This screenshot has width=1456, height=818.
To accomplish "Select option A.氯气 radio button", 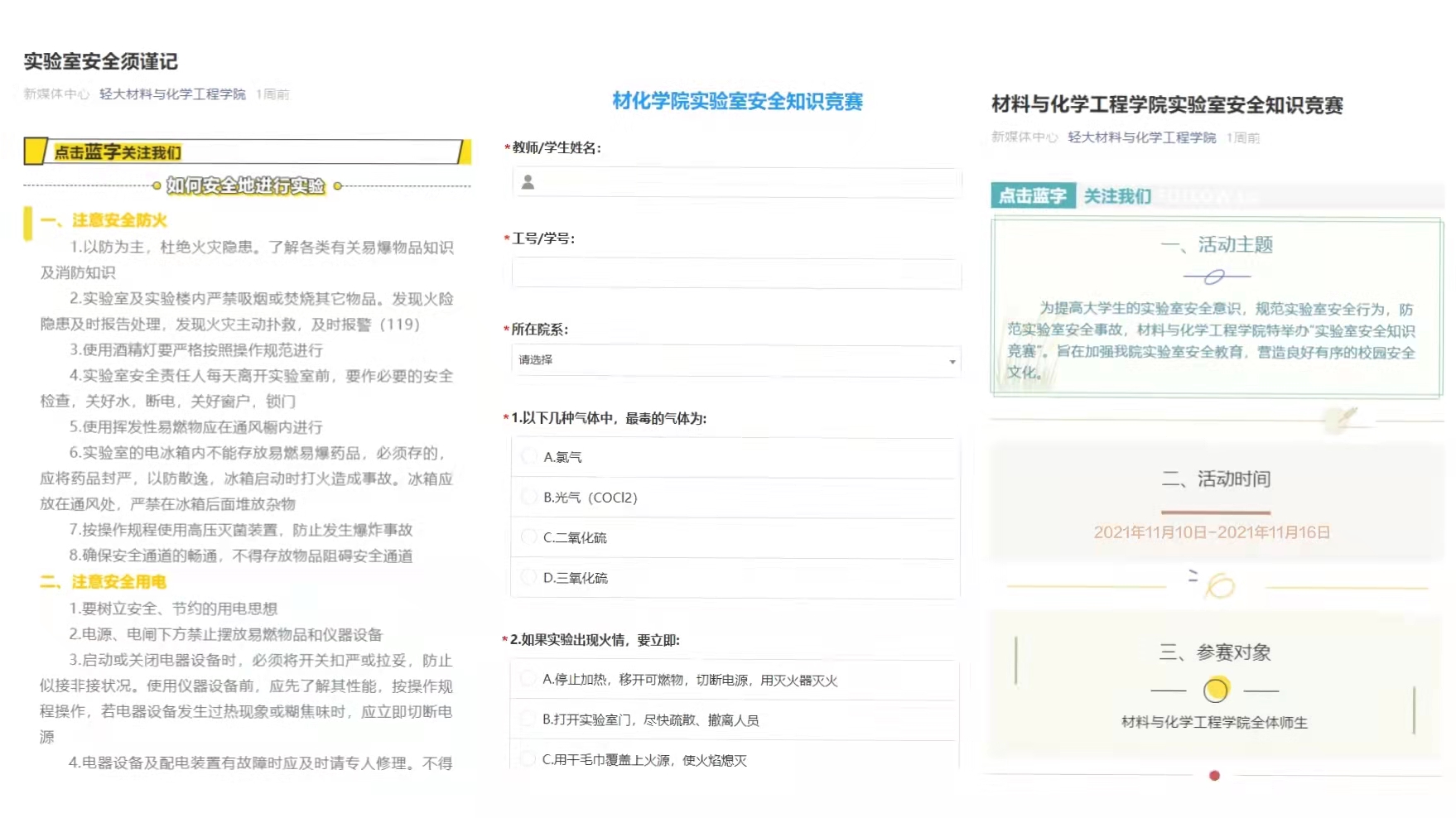I will pyautogui.click(x=528, y=456).
